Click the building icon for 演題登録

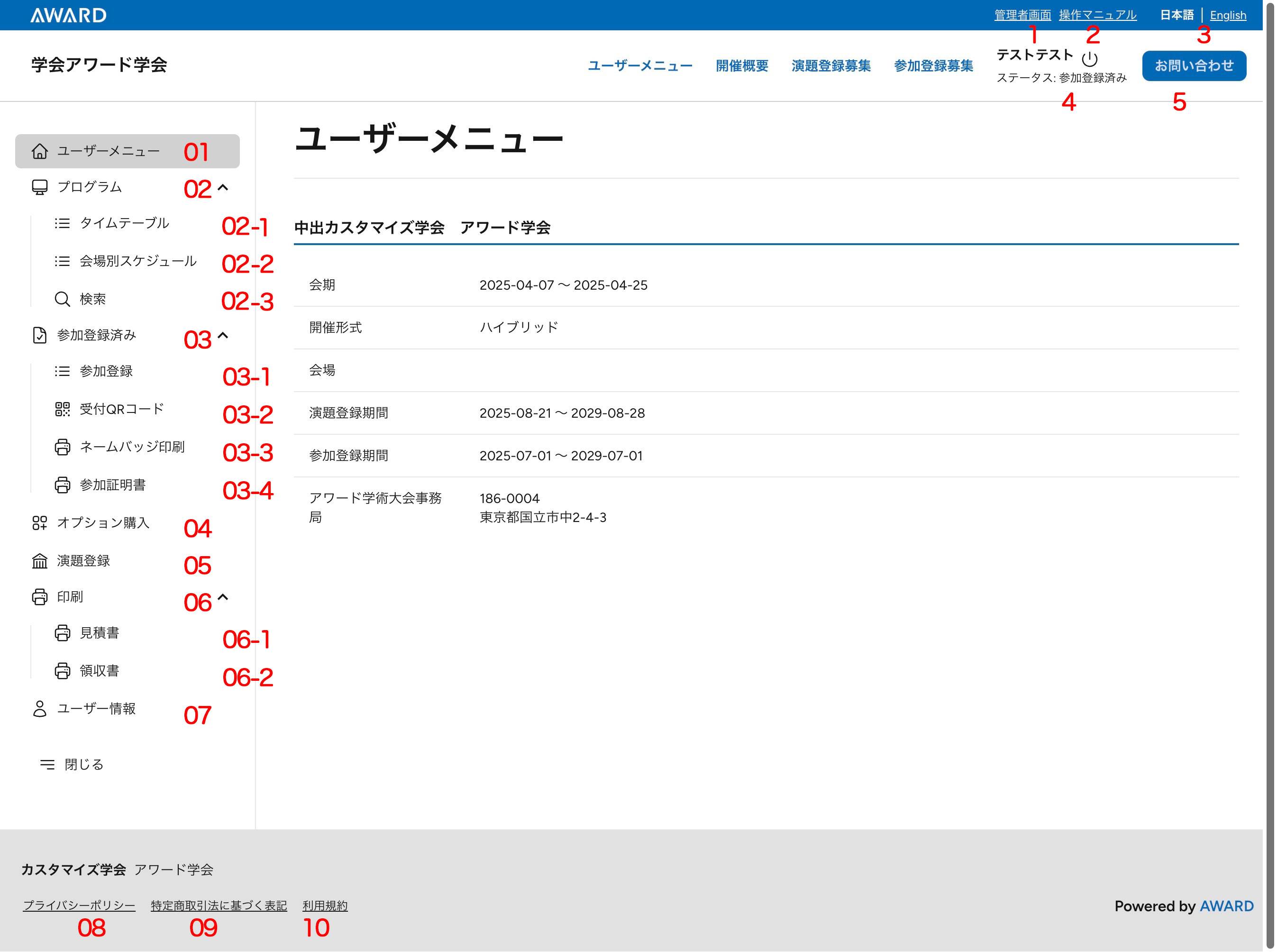click(39, 561)
